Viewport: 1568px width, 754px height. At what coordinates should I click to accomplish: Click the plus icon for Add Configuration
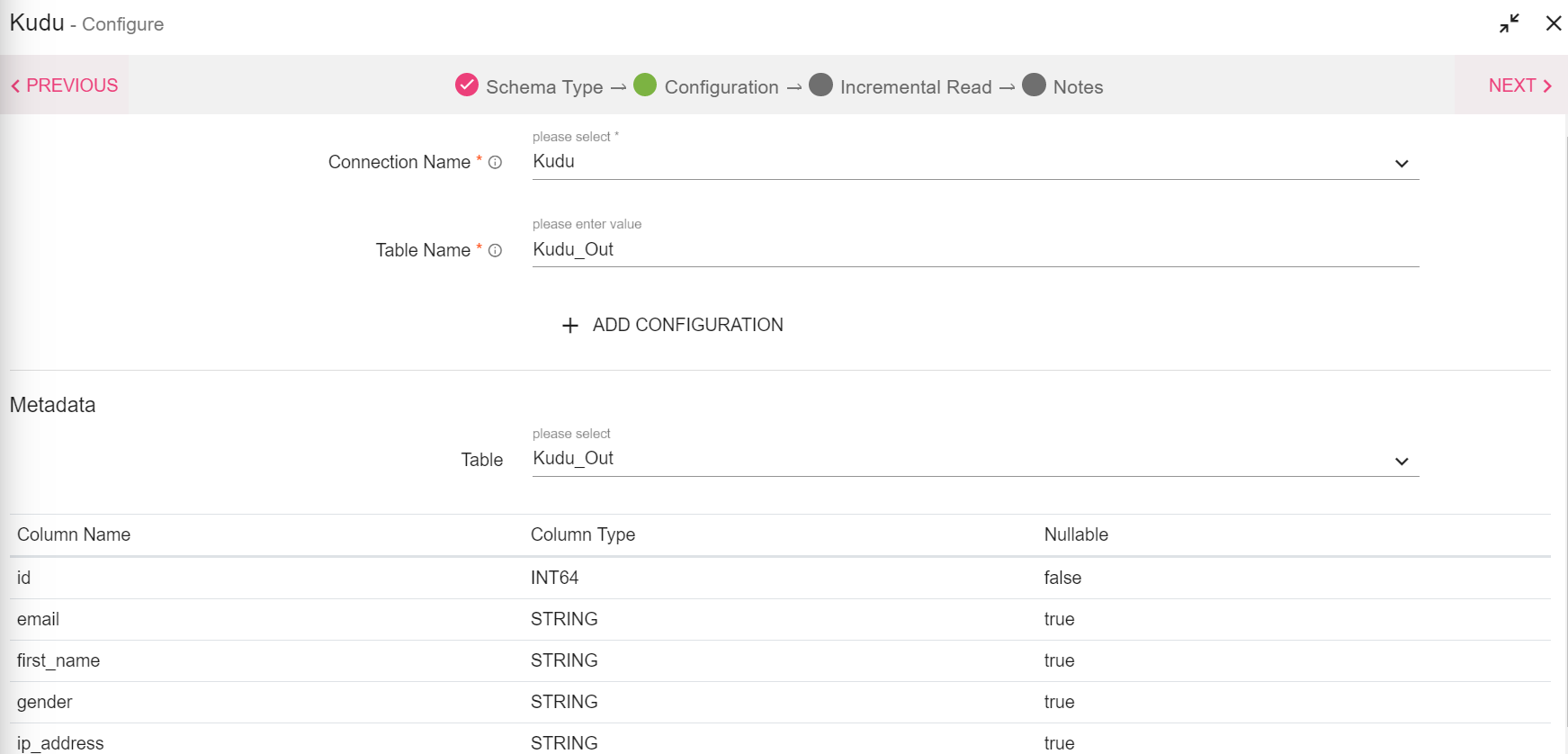570,326
